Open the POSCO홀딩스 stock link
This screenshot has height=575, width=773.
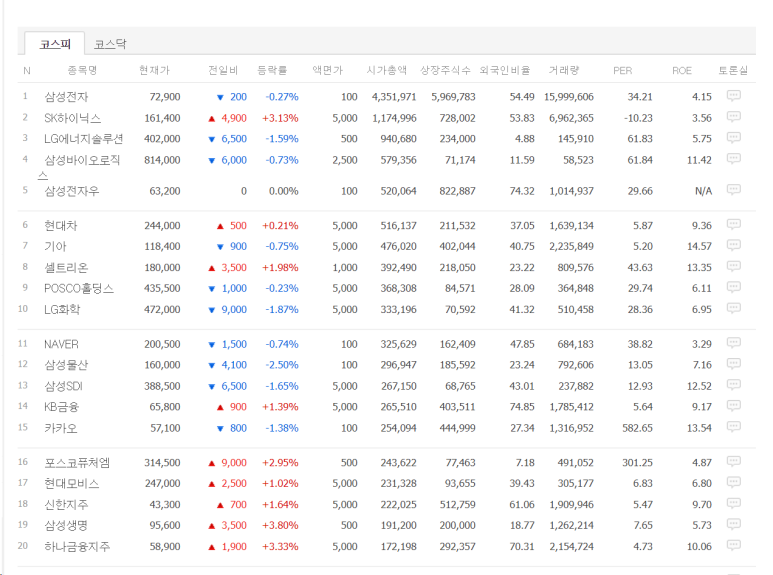[79, 288]
